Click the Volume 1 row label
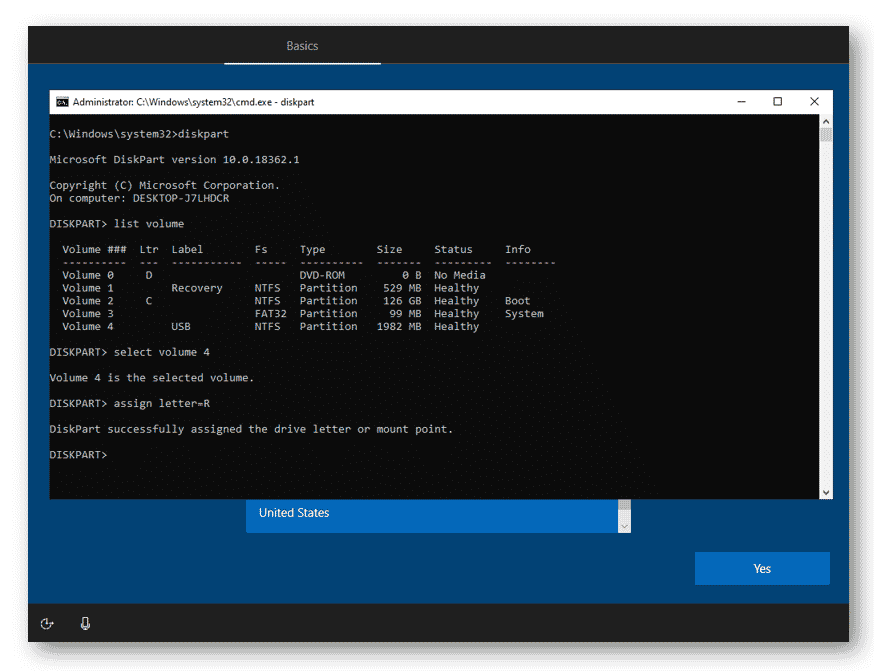 click(88, 288)
